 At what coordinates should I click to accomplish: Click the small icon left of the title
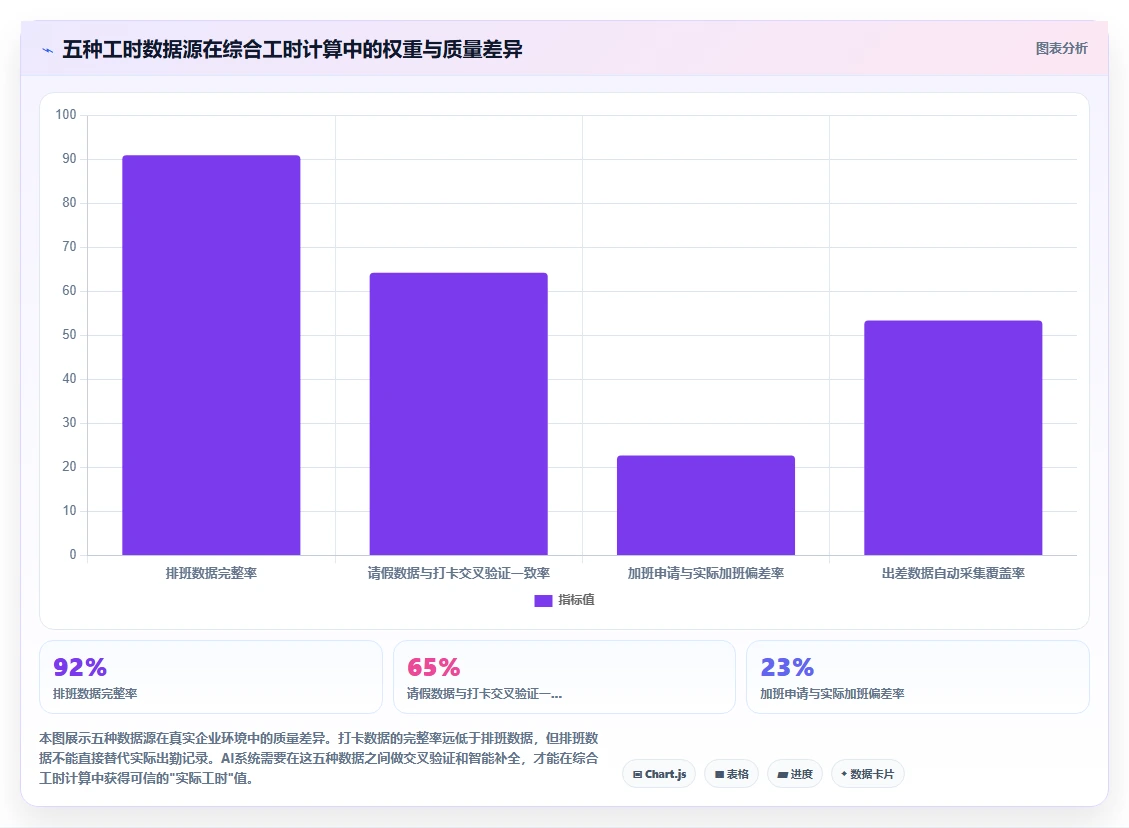click(x=48, y=50)
